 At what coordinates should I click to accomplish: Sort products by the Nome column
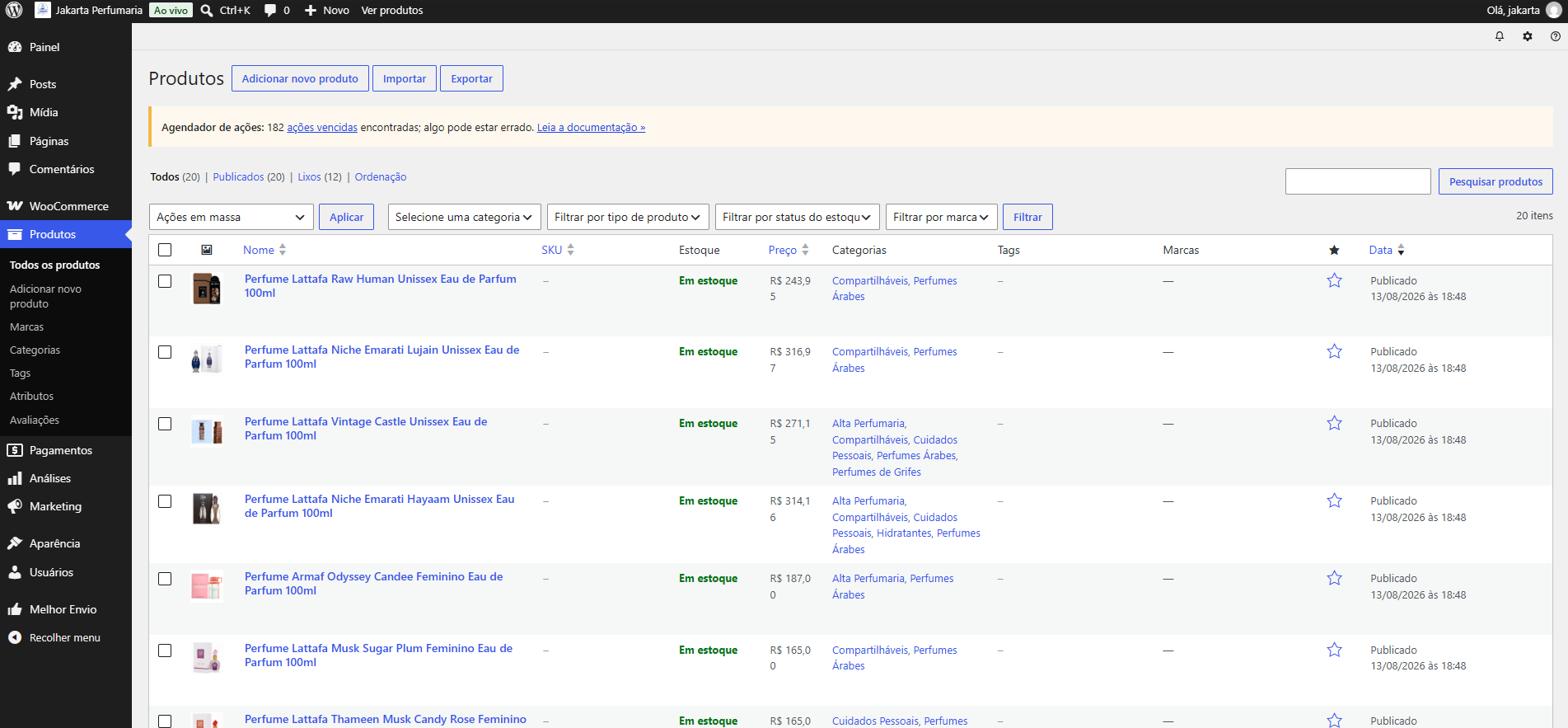[x=264, y=250]
